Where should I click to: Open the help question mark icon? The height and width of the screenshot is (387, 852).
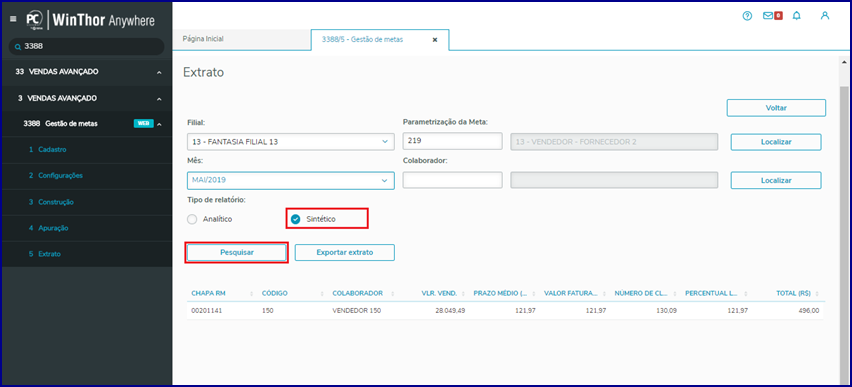point(747,16)
